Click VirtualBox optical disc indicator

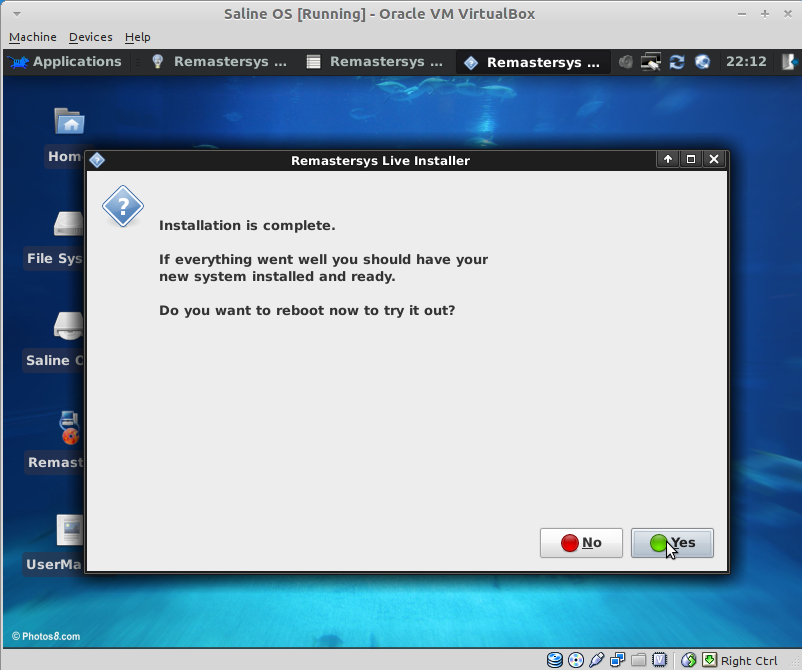click(576, 660)
